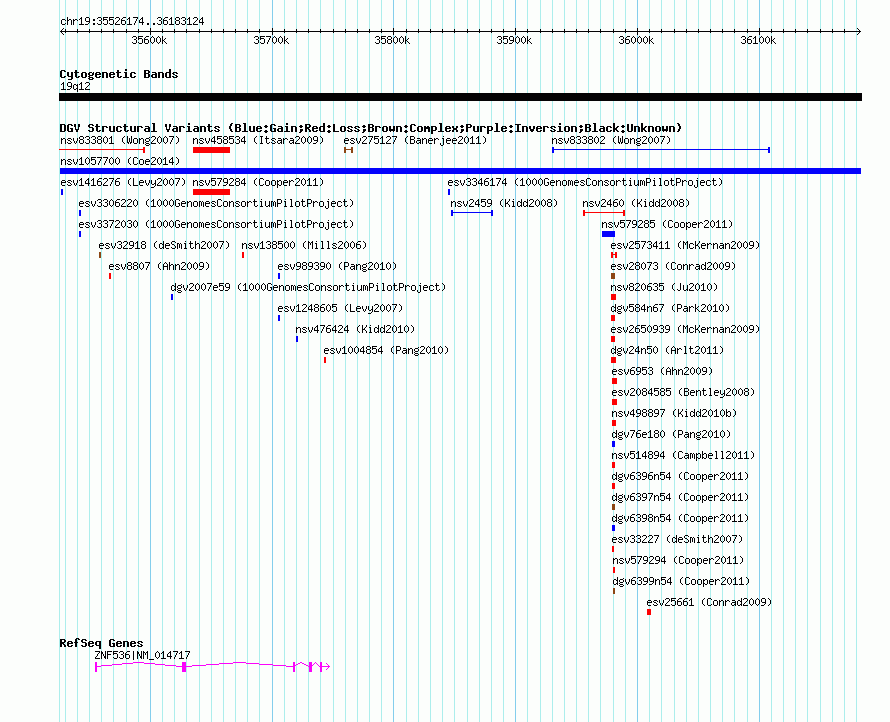Click the ZNF536 magenta gene model
Viewport: 890px width, 722px height.
pos(213,666)
